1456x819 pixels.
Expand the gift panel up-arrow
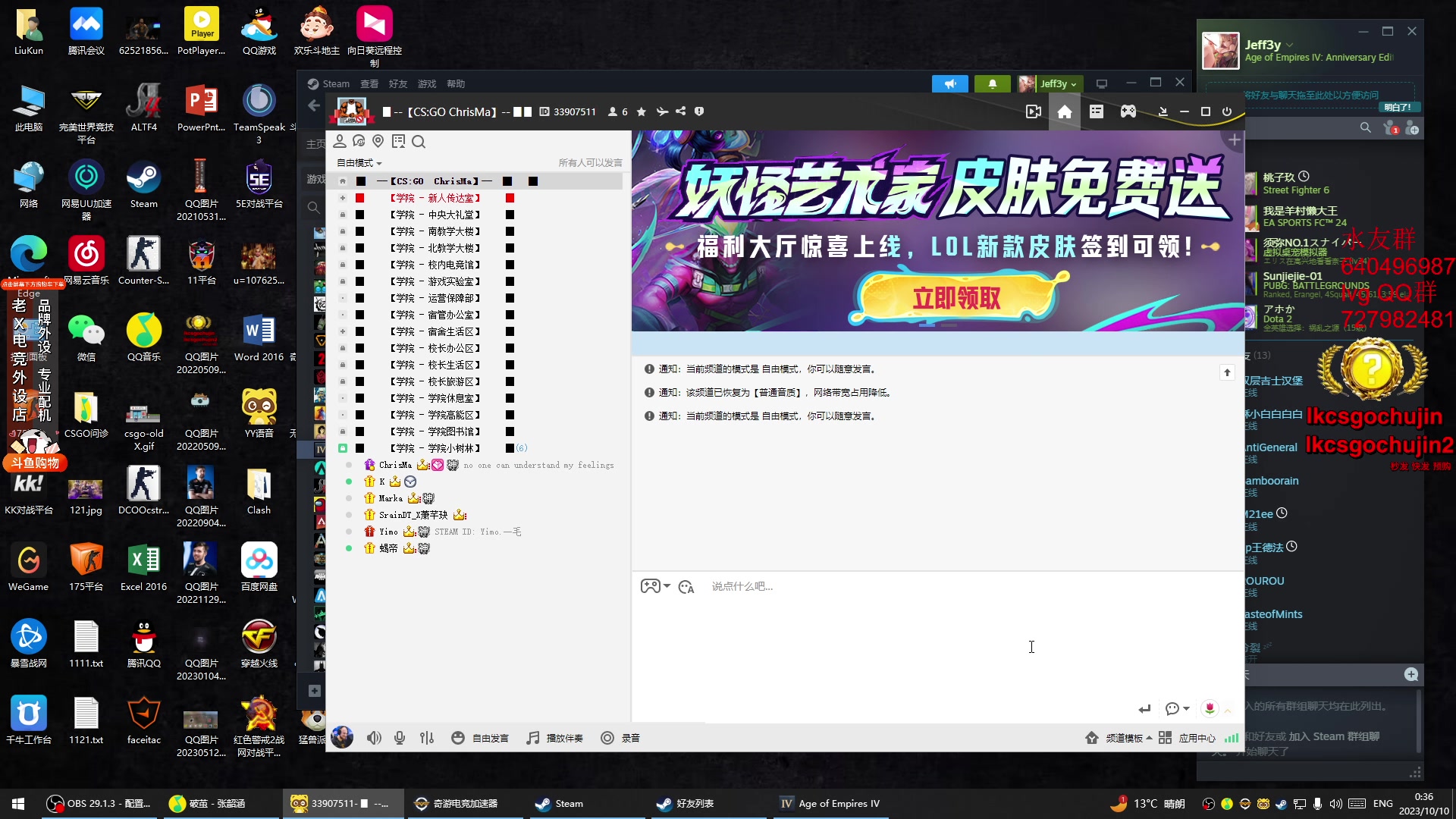point(1228,710)
